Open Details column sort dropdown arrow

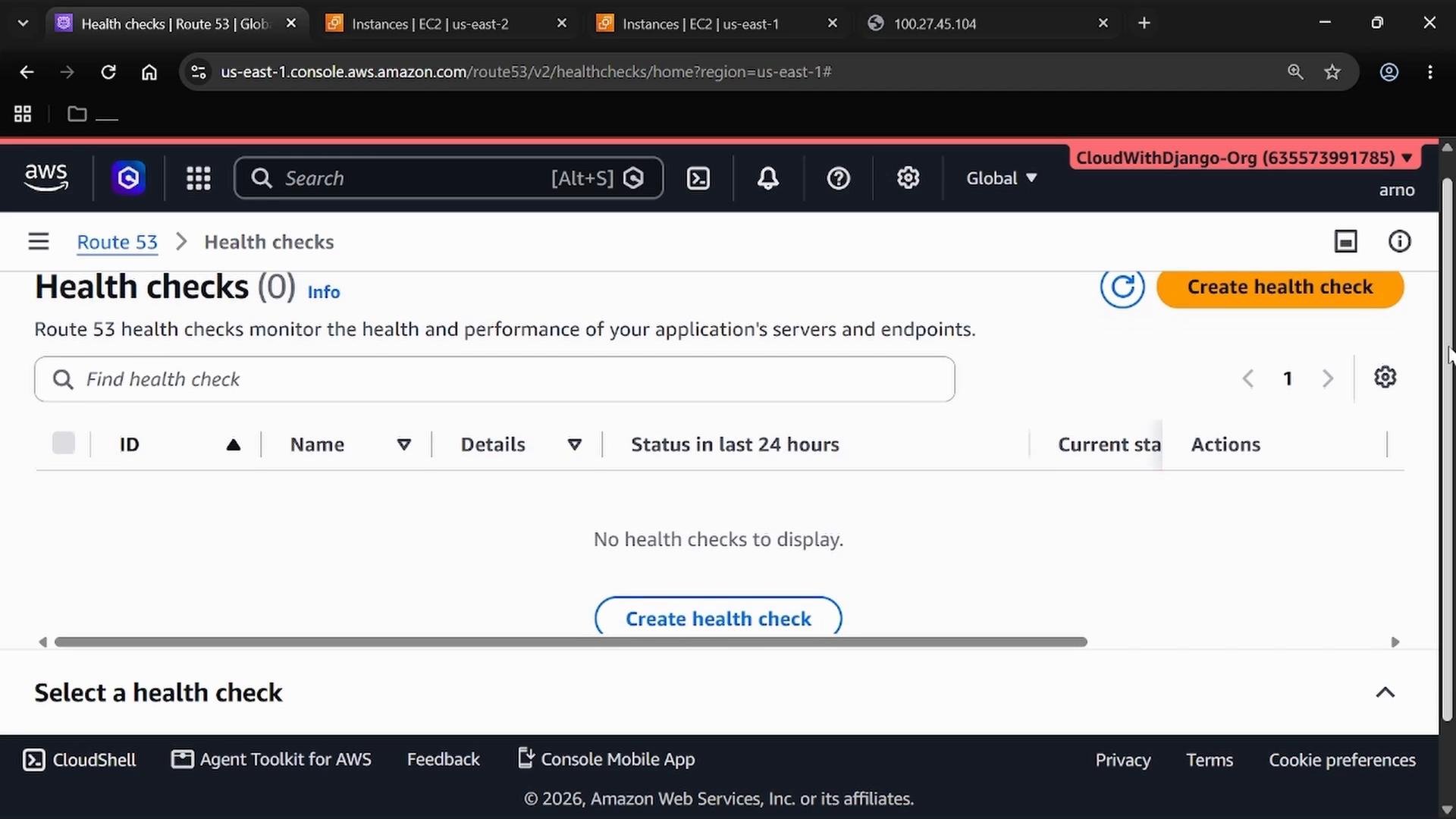[x=575, y=445]
